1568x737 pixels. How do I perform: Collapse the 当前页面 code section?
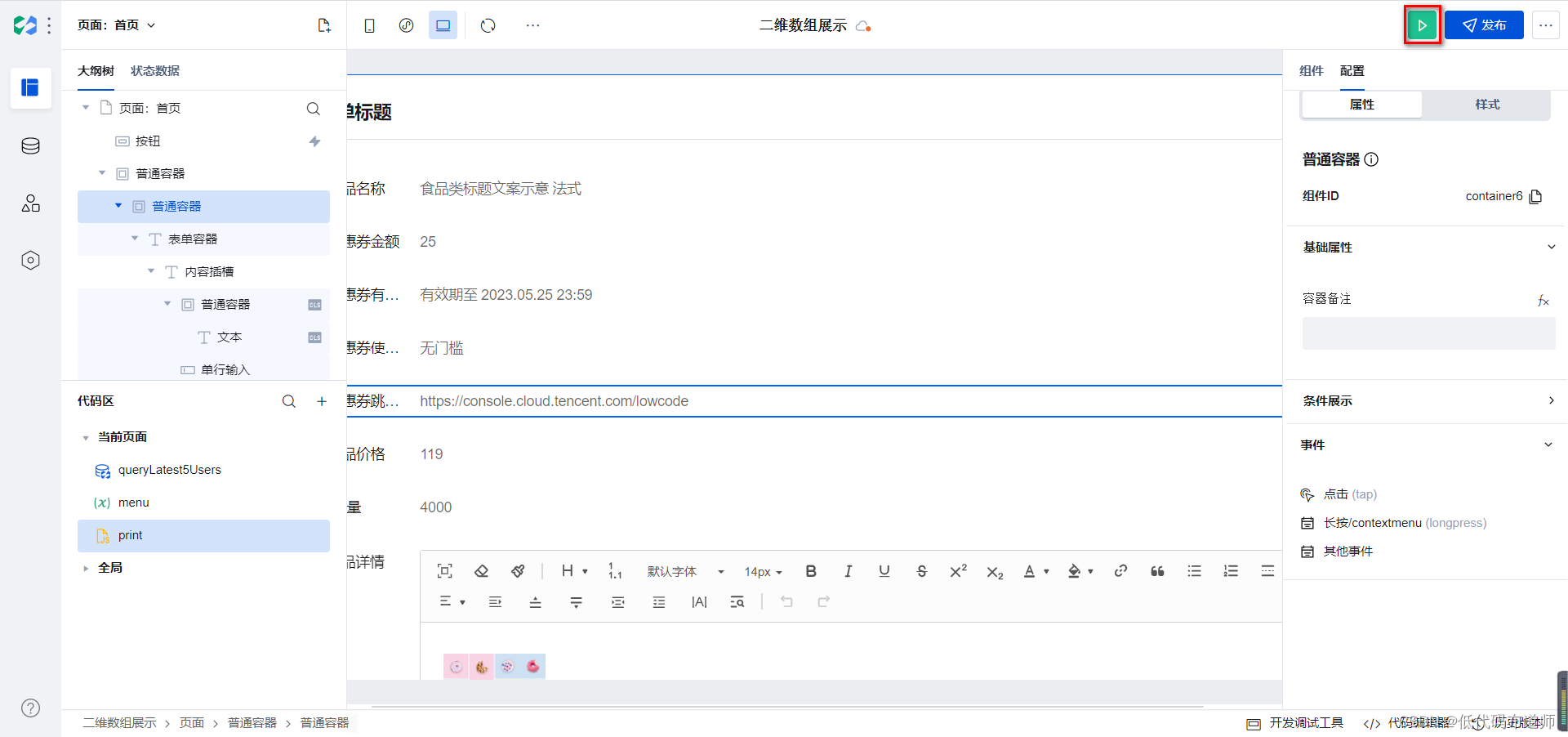[x=86, y=438]
